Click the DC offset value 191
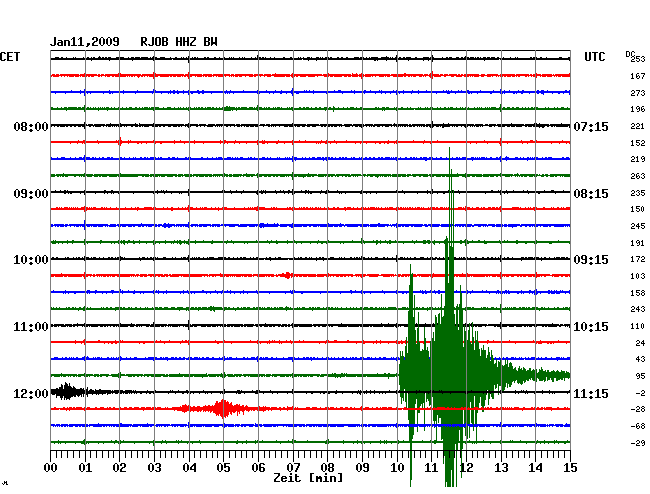The image size is (650, 494). click(638, 243)
